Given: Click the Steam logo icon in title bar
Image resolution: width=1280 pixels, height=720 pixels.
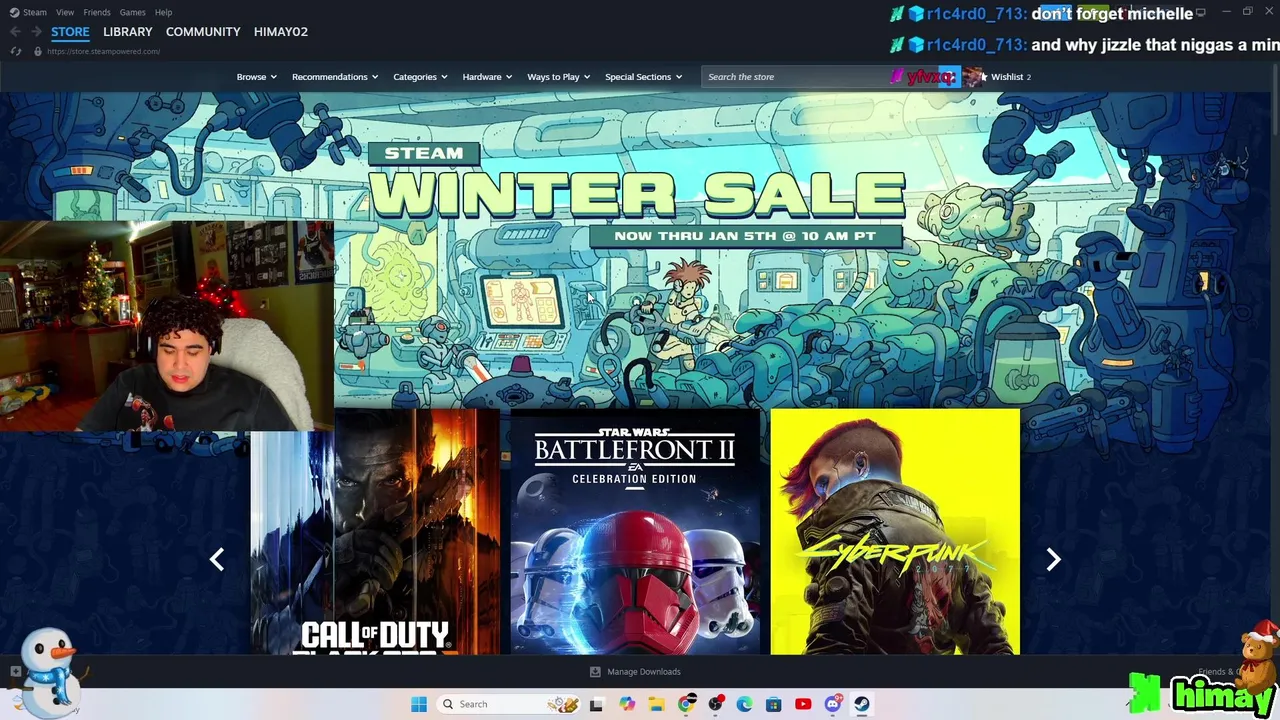Looking at the screenshot, I should pos(14,12).
